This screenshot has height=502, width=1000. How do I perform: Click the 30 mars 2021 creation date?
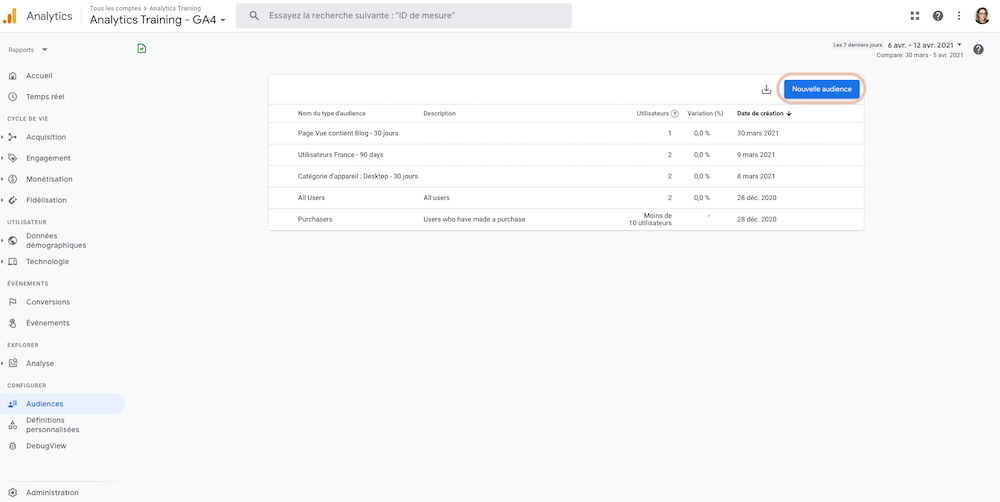tap(758, 133)
